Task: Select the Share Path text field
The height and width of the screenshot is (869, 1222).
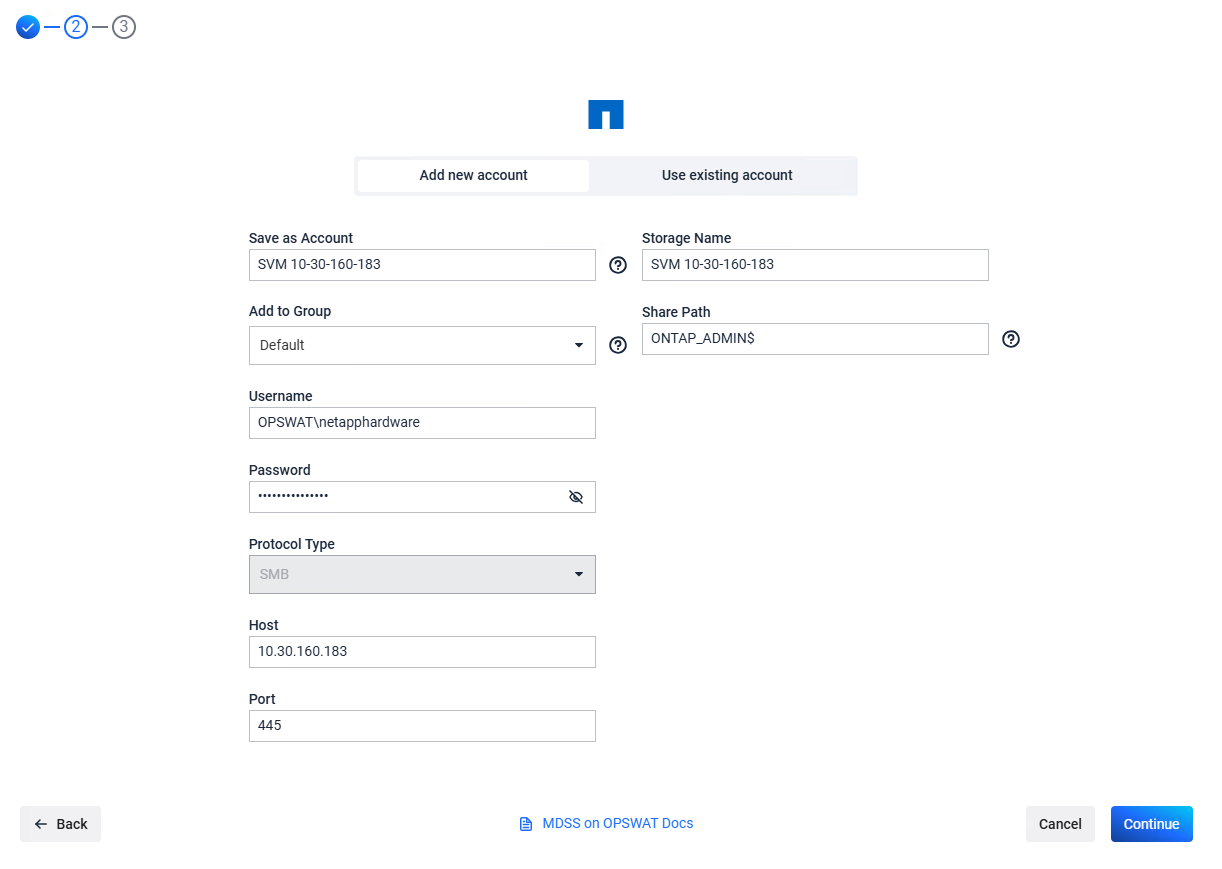Action: [815, 339]
